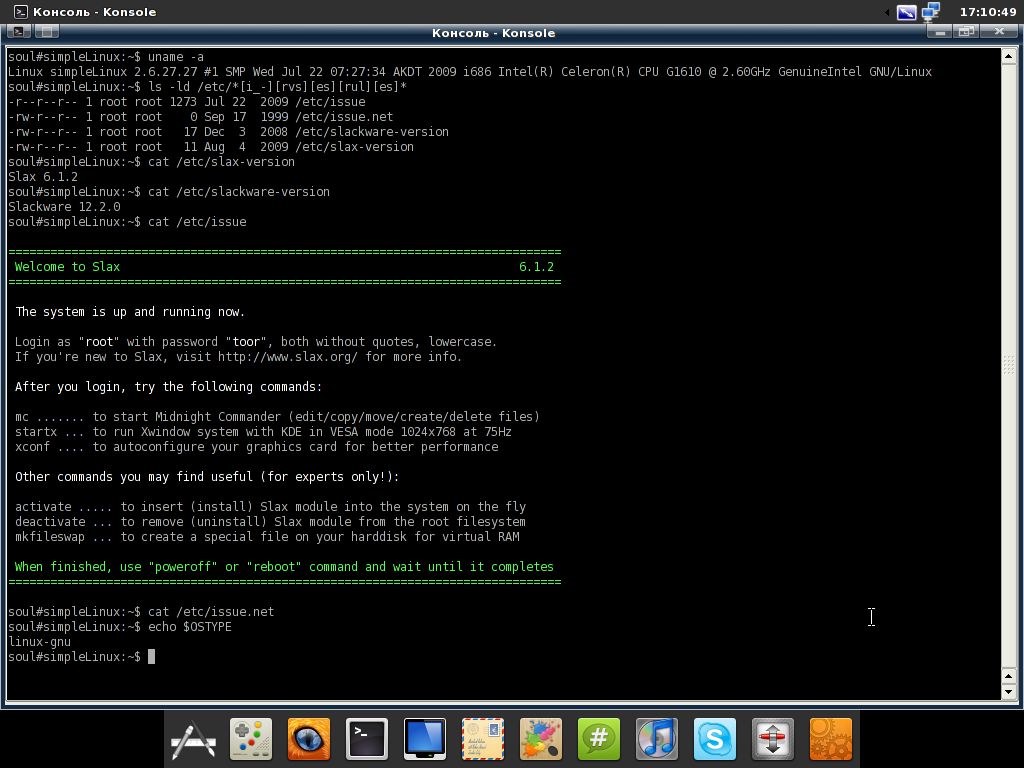Viewport: 1024px width, 768px height.
Task: Click the 'cat /etc/issue.net' command line
Action: [x=211, y=611]
